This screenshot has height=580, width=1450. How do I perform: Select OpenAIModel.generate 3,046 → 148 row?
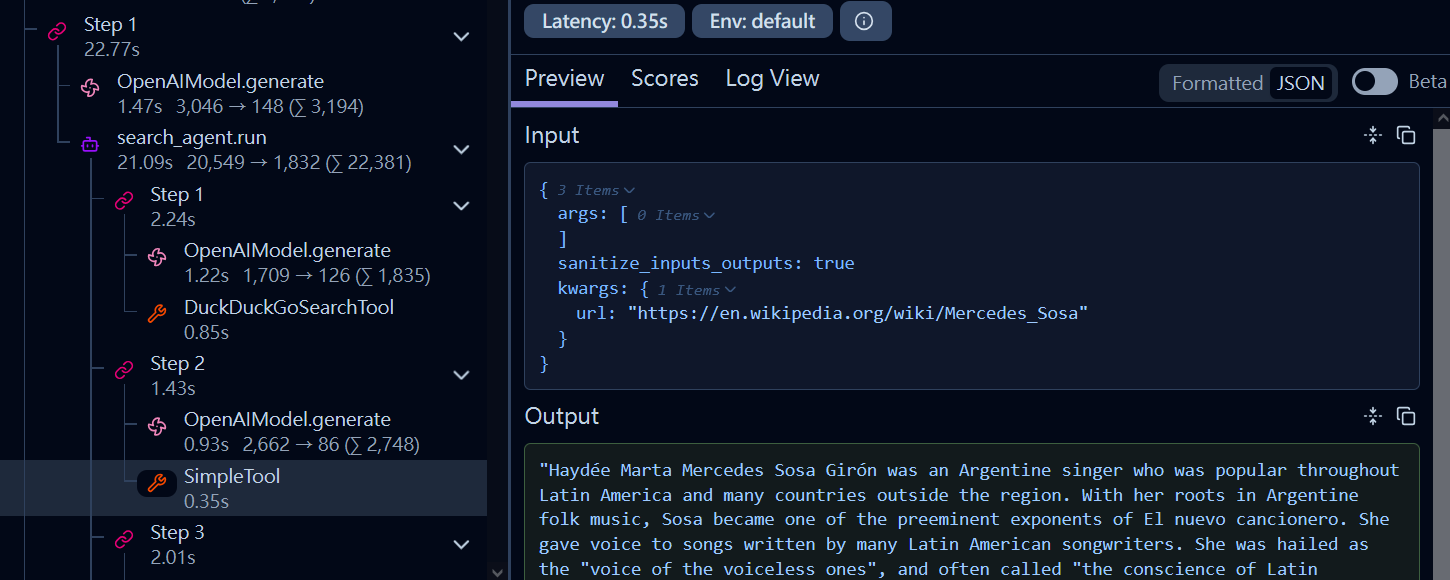pos(243,93)
